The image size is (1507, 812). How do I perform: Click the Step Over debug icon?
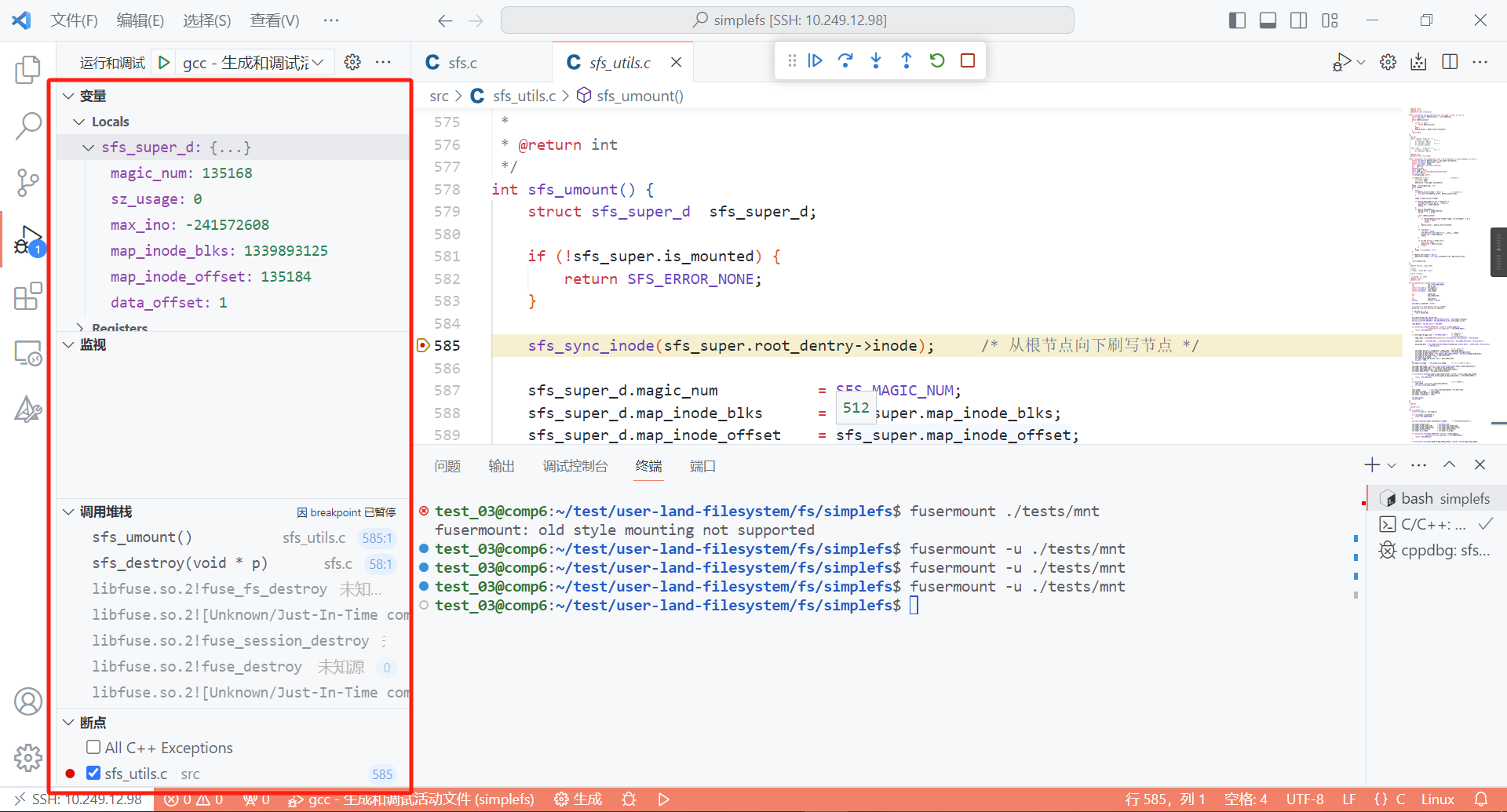pyautogui.click(x=845, y=60)
